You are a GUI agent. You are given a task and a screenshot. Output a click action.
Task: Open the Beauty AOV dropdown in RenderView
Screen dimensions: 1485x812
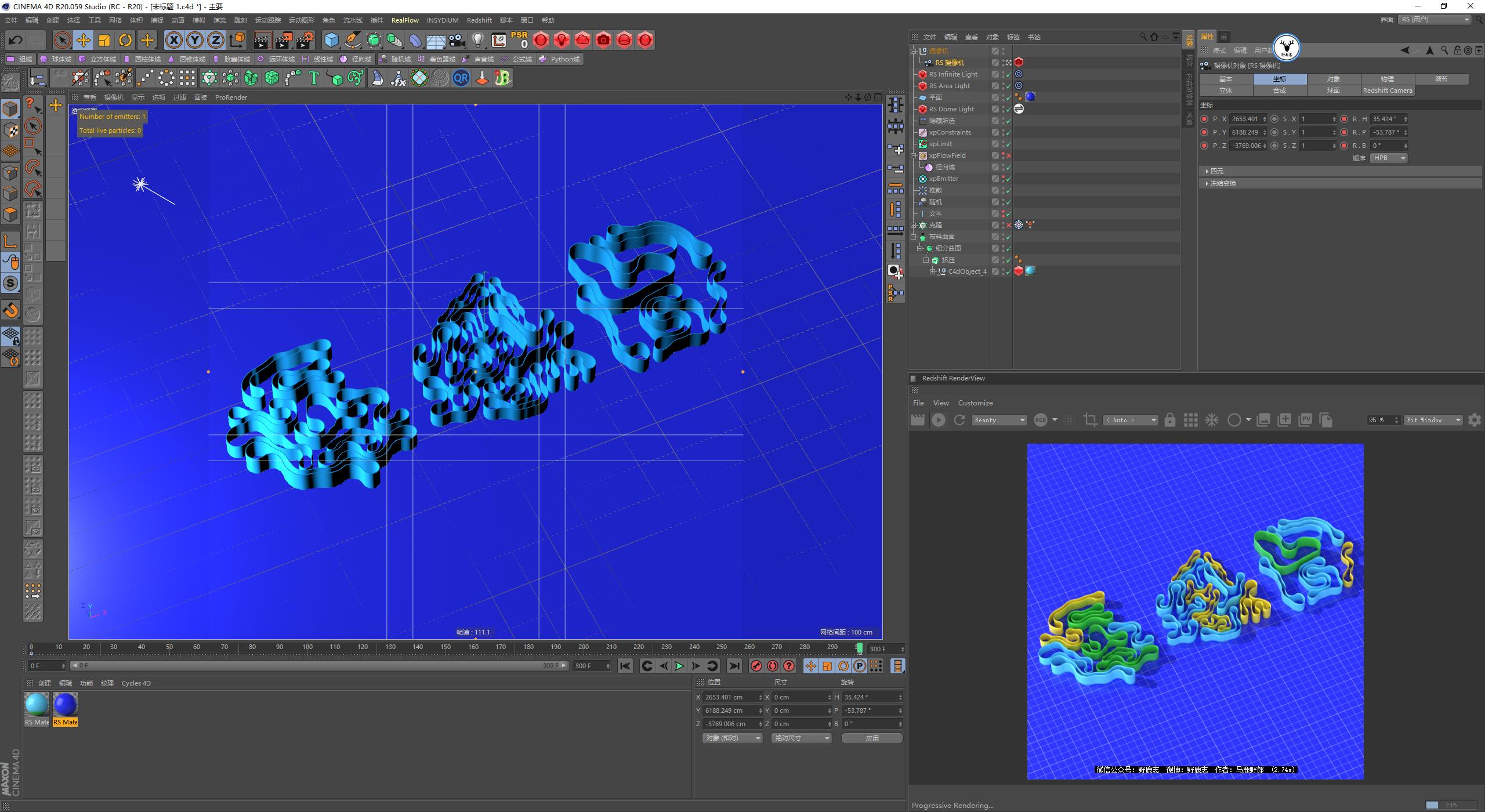999,419
